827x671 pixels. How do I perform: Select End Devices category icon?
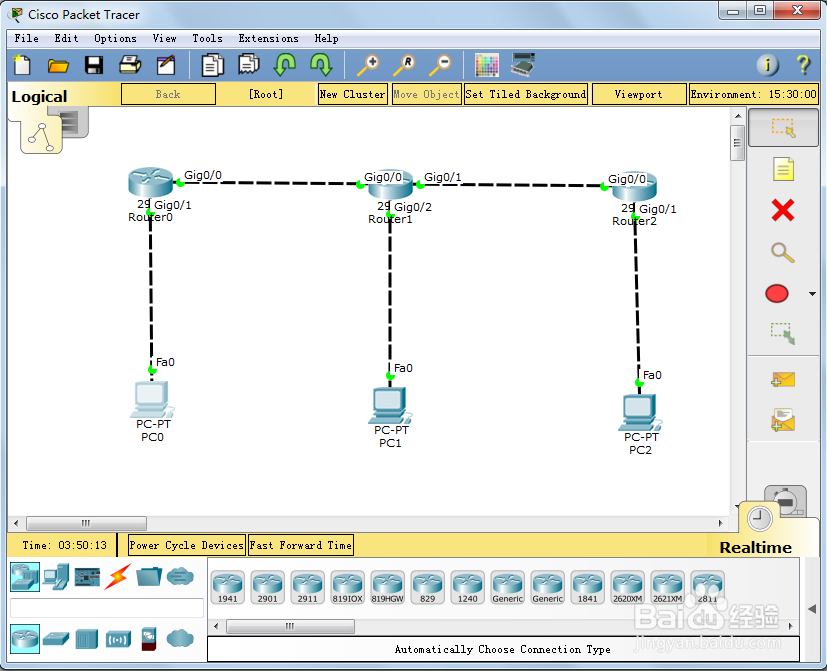click(x=56, y=577)
